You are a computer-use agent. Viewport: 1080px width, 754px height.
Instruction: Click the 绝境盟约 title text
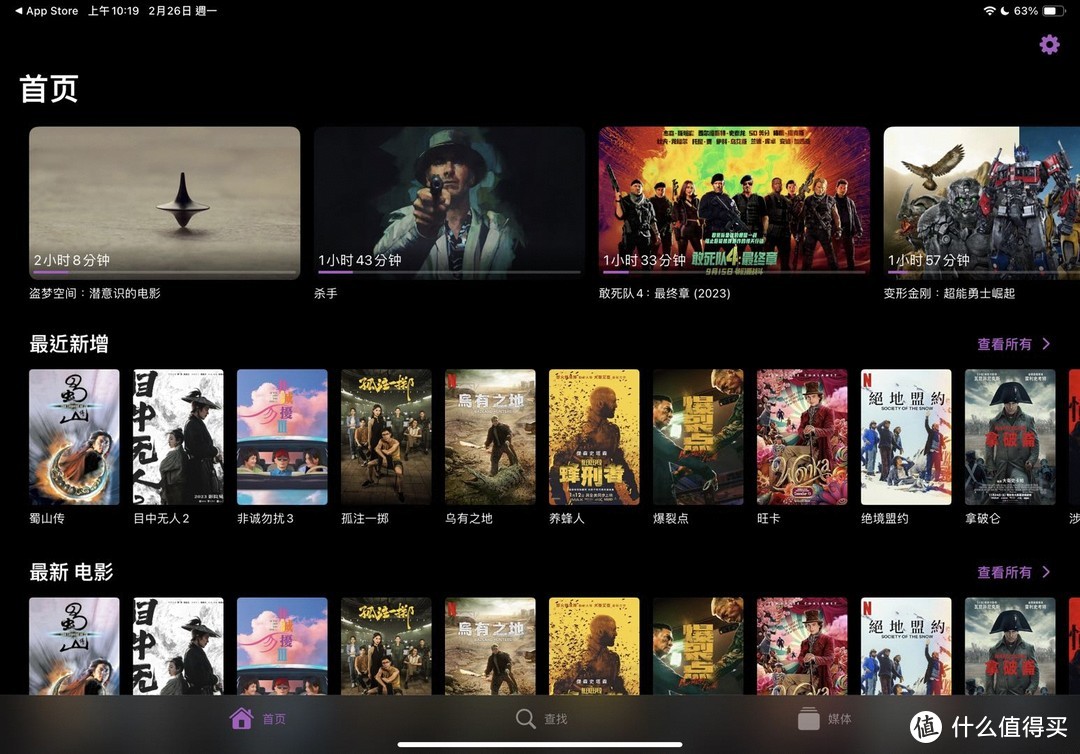(x=885, y=519)
